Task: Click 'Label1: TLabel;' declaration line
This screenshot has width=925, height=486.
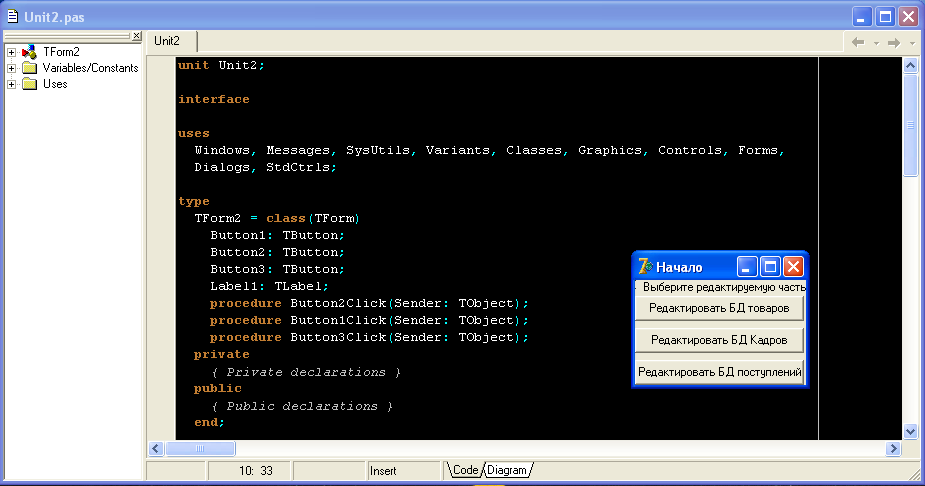Action: tap(269, 287)
